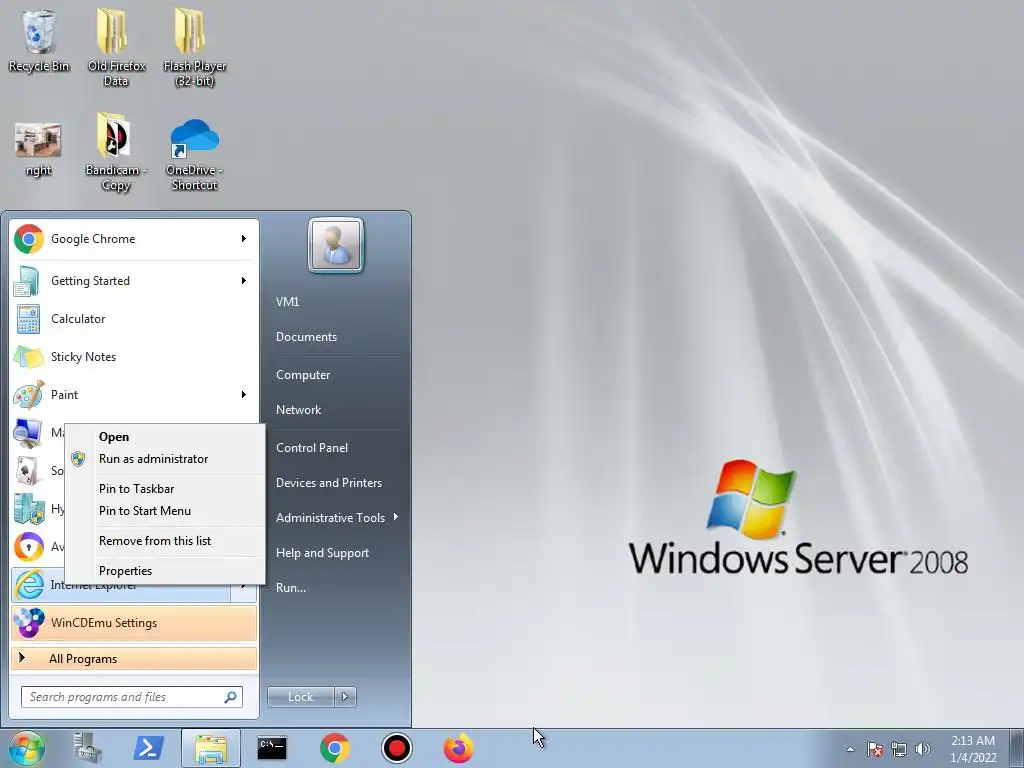Launch Windows PowerShell from the taskbar
The image size is (1024, 768).
tap(148, 748)
